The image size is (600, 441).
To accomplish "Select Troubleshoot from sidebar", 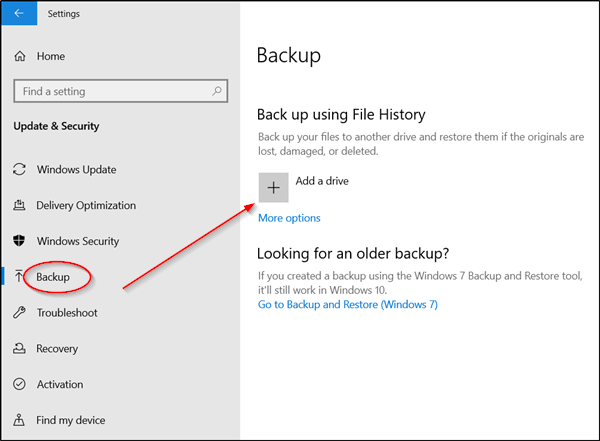I will click(x=67, y=312).
